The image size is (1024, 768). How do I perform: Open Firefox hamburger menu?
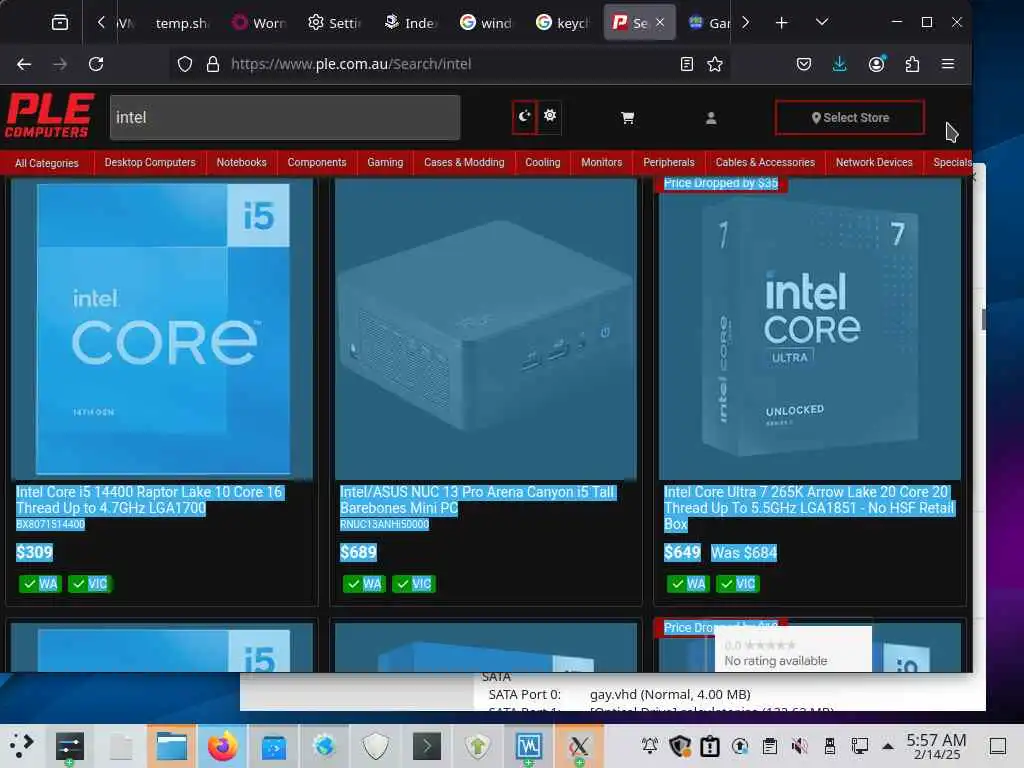[x=948, y=64]
